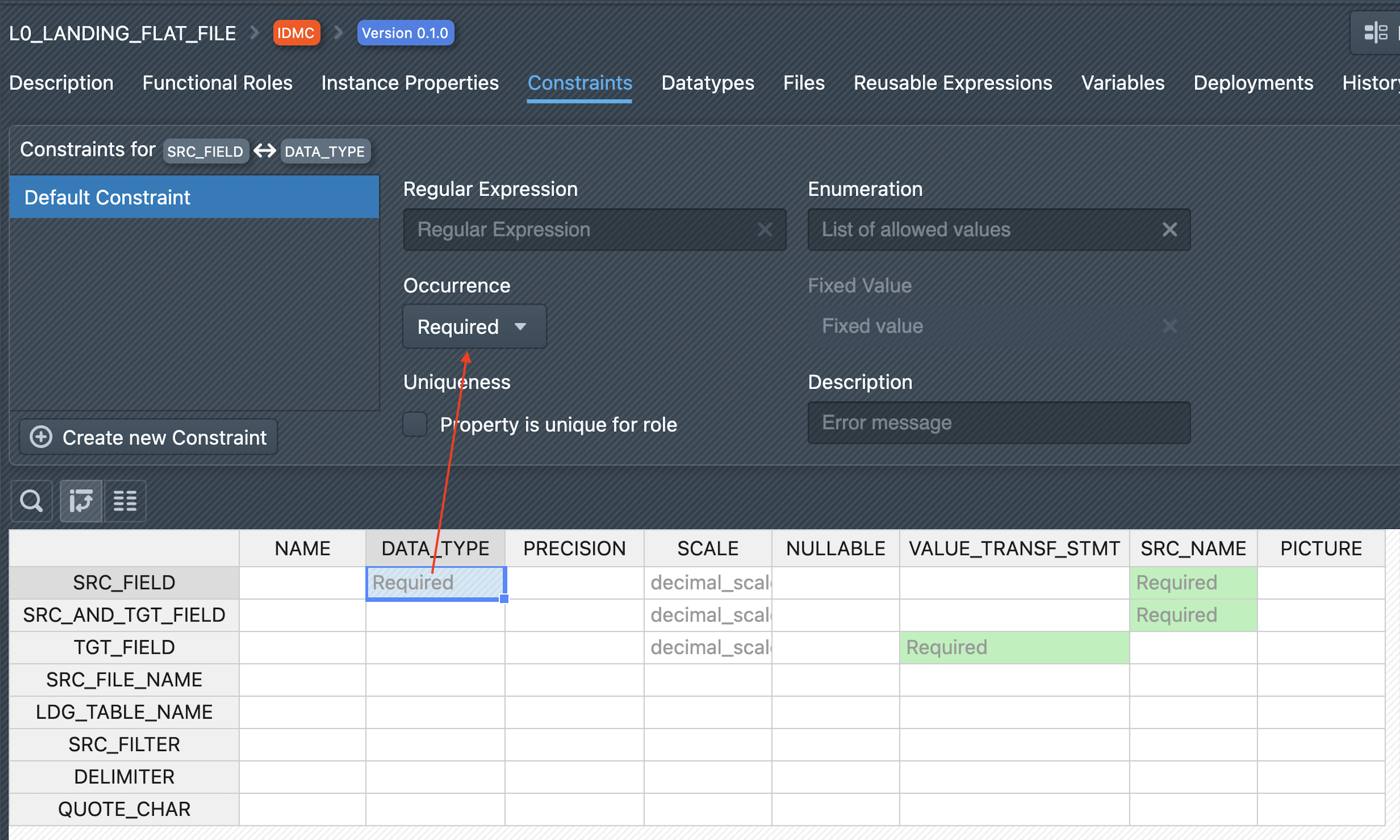
Task: Switch to the compact list view icon
Action: click(125, 501)
